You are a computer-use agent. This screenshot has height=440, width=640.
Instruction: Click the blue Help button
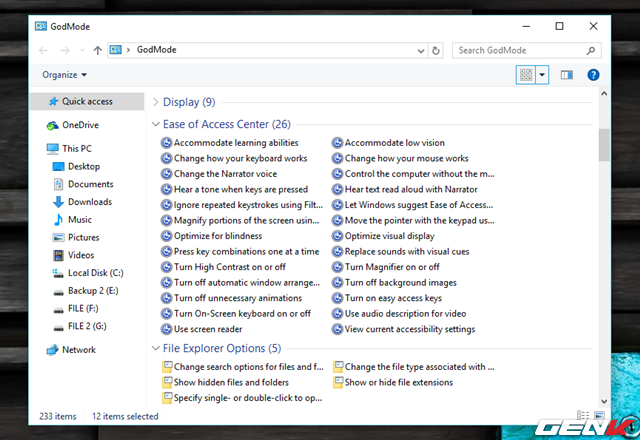coord(593,75)
